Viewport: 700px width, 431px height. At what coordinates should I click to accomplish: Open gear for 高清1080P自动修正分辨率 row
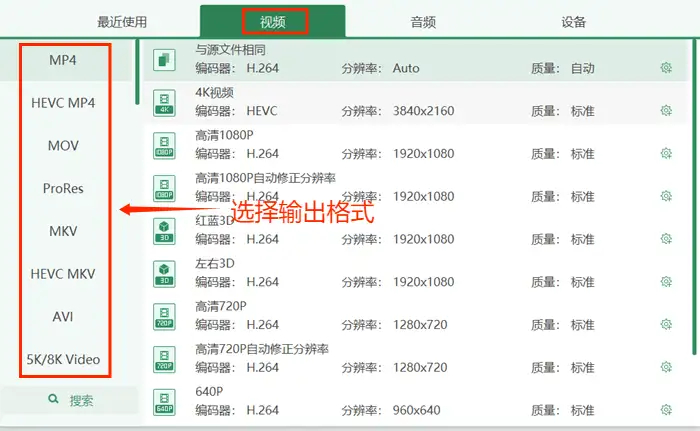[x=666, y=196]
